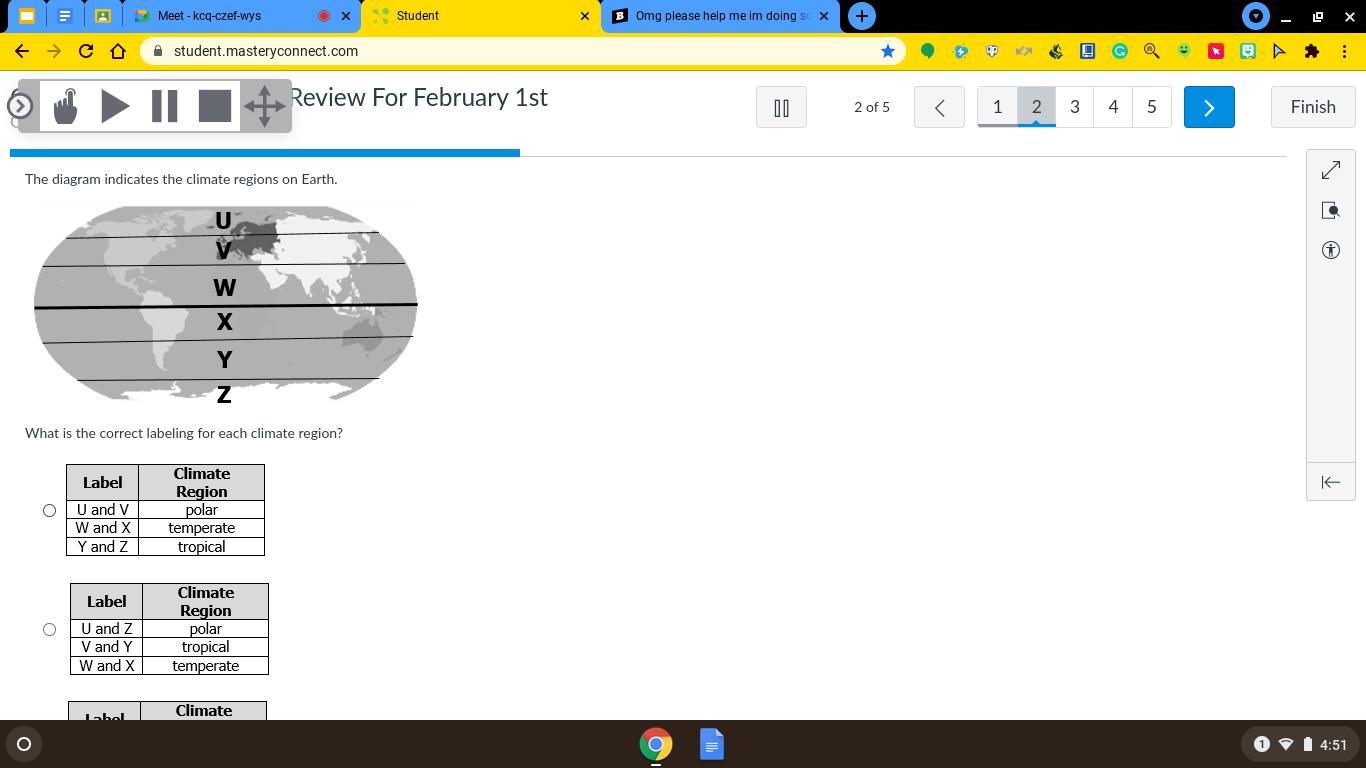Pause the assessment with the pause button
Viewport: 1366px width, 768px height.
point(781,107)
